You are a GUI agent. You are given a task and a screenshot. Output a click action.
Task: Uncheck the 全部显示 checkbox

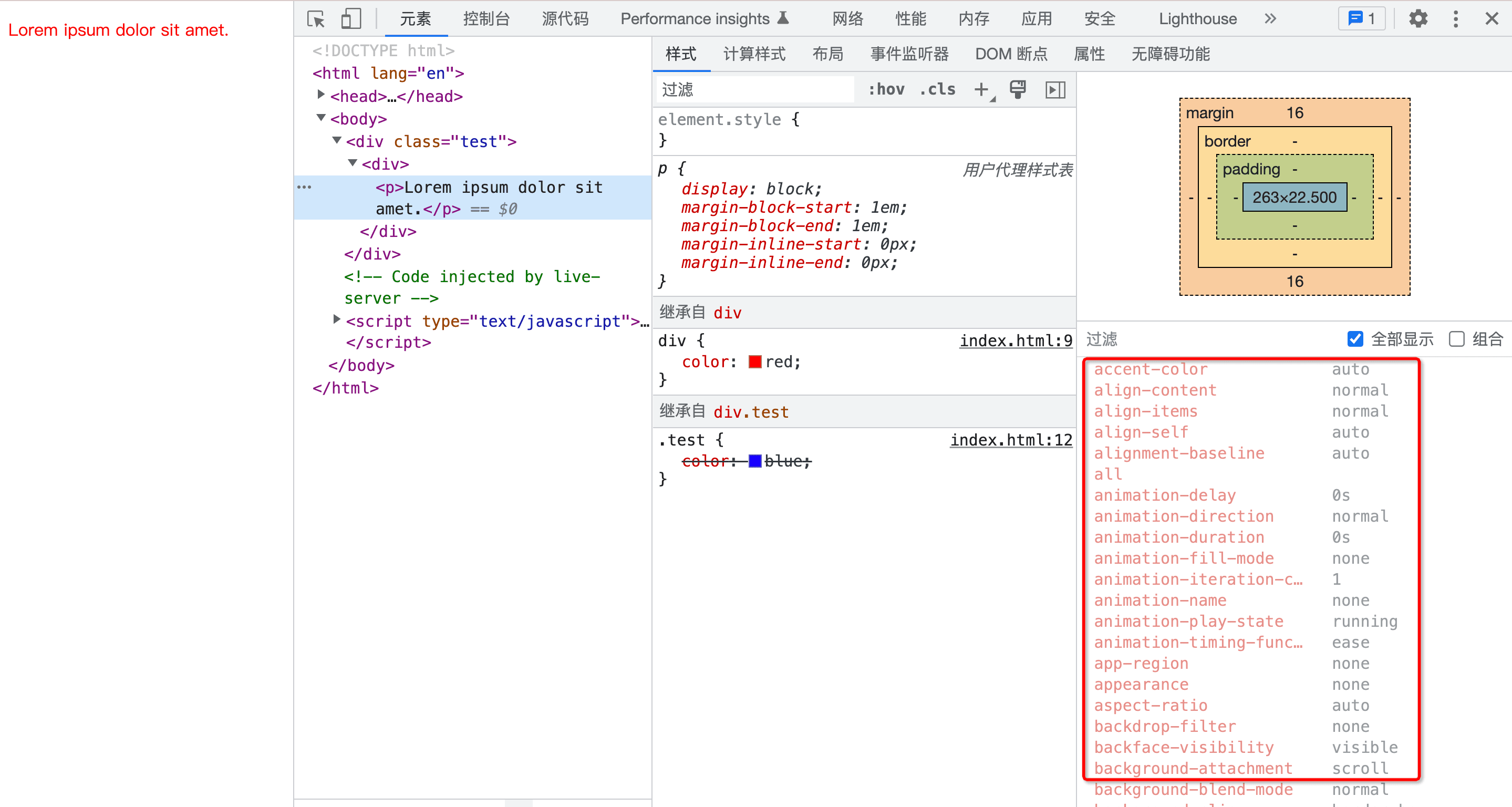(x=1355, y=339)
